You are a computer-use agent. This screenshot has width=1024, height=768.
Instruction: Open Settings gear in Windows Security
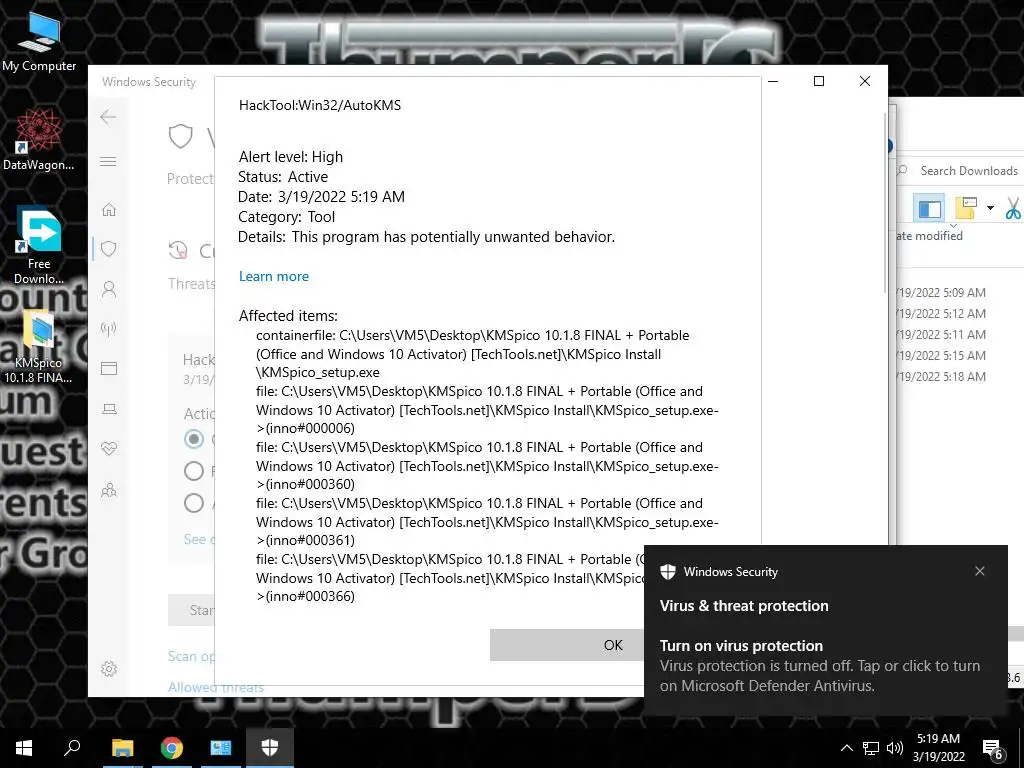(109, 669)
